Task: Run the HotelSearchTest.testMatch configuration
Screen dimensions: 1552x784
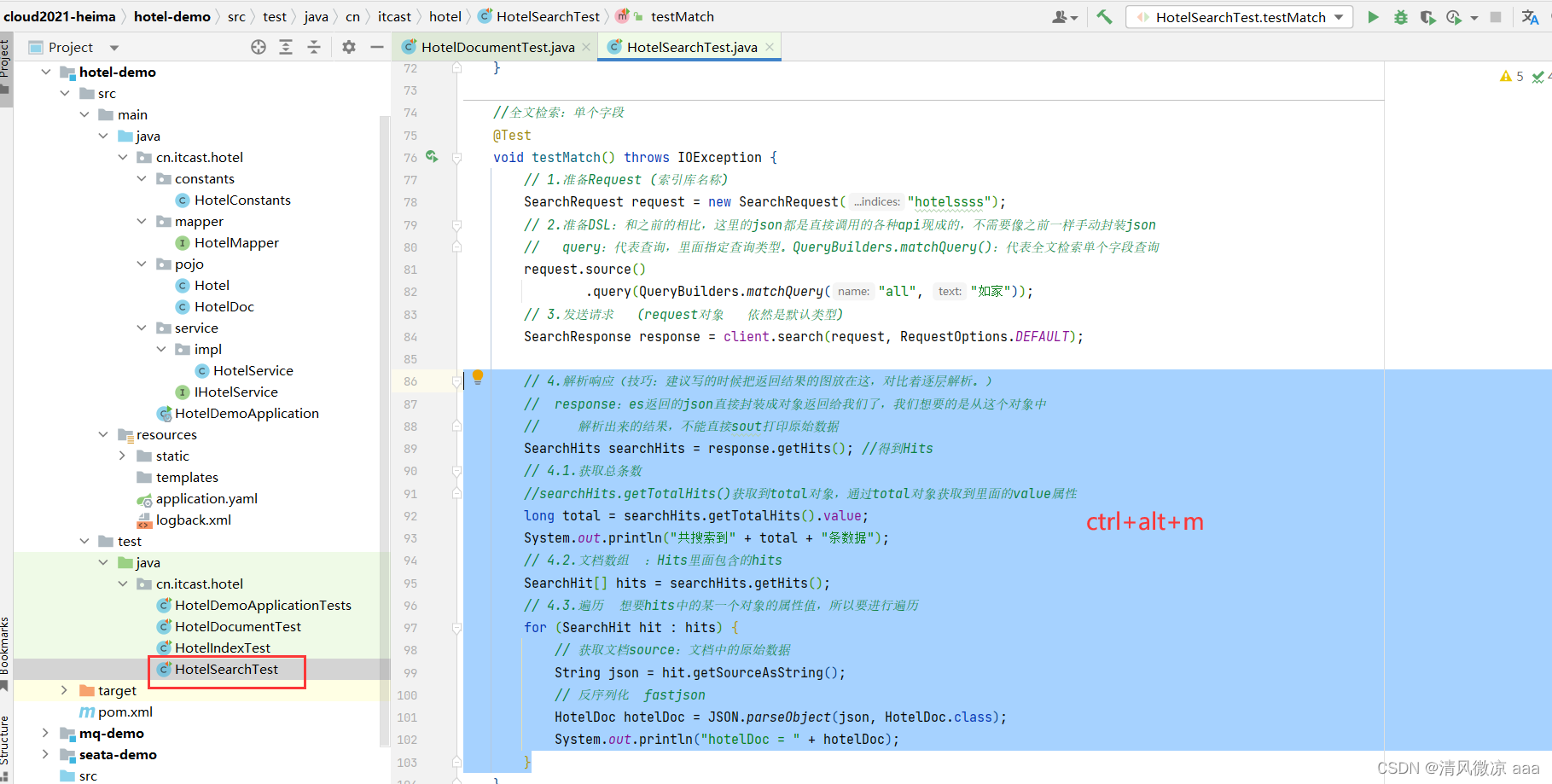Action: click(x=1373, y=17)
